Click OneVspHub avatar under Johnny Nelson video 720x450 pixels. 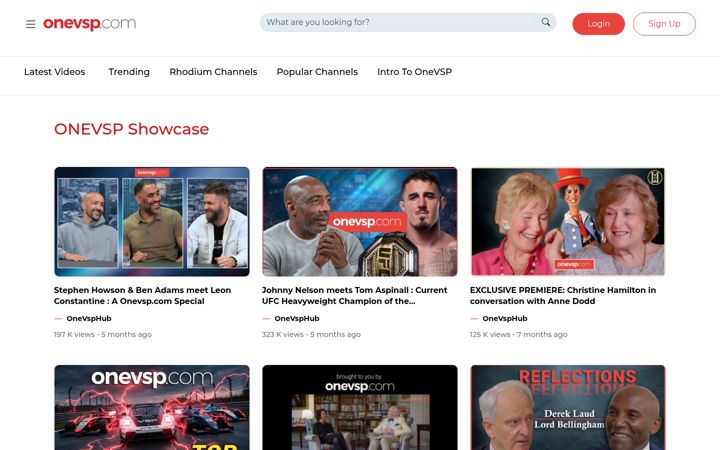[266, 318]
